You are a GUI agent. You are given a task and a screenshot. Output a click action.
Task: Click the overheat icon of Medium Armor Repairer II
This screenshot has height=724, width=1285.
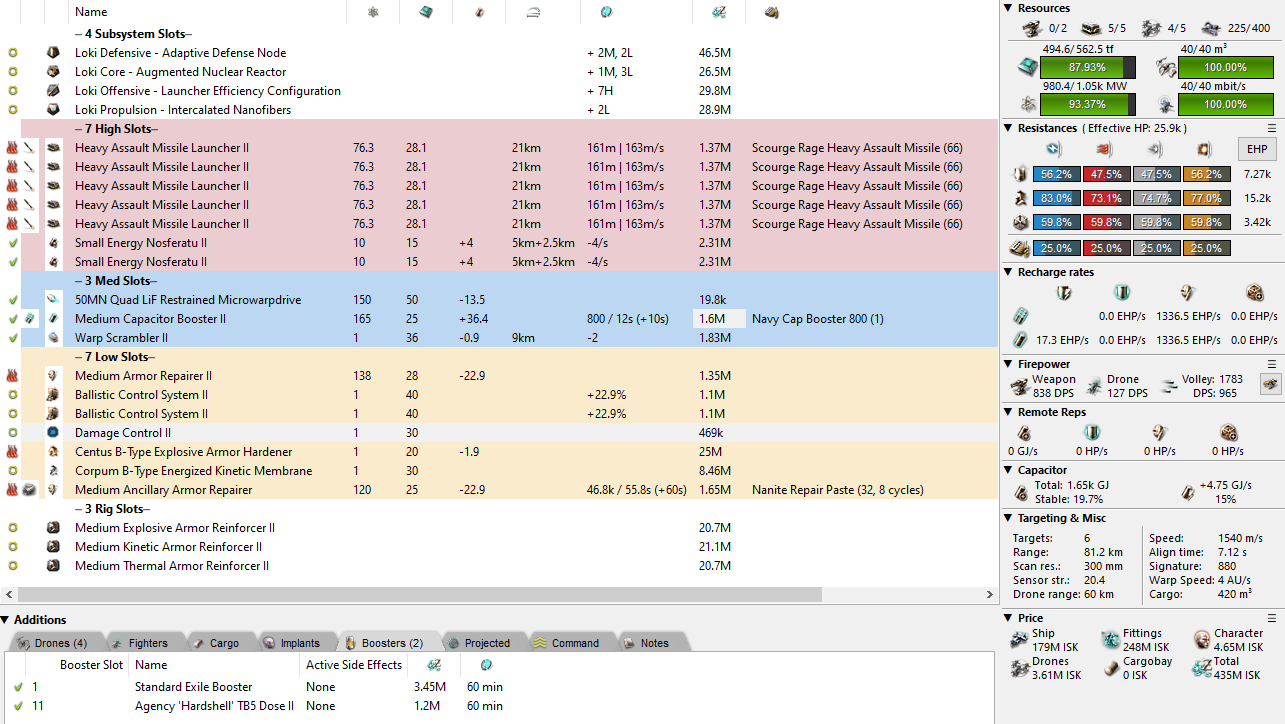pyautogui.click(x=12, y=376)
